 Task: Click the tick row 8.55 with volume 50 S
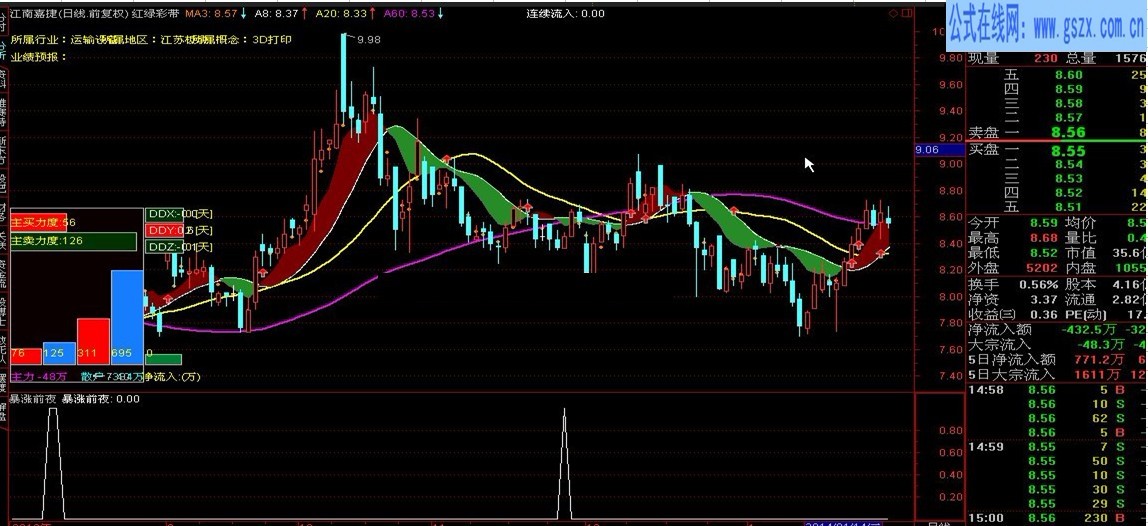coord(1056,461)
